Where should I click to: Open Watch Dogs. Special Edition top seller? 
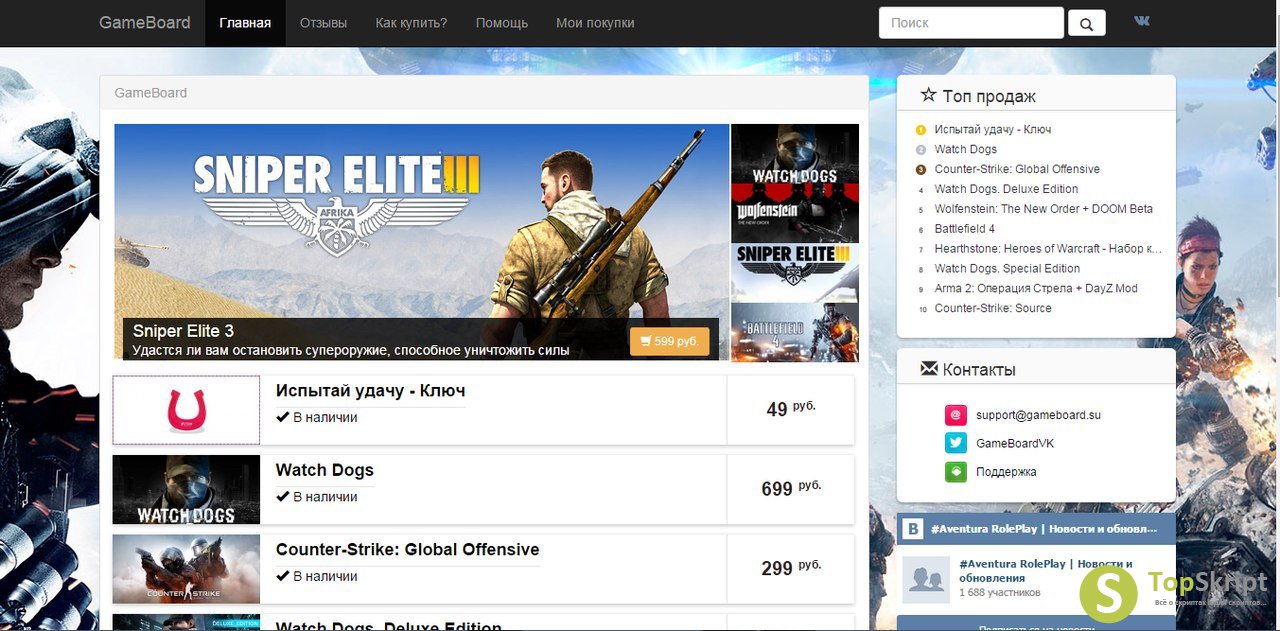coord(1008,269)
